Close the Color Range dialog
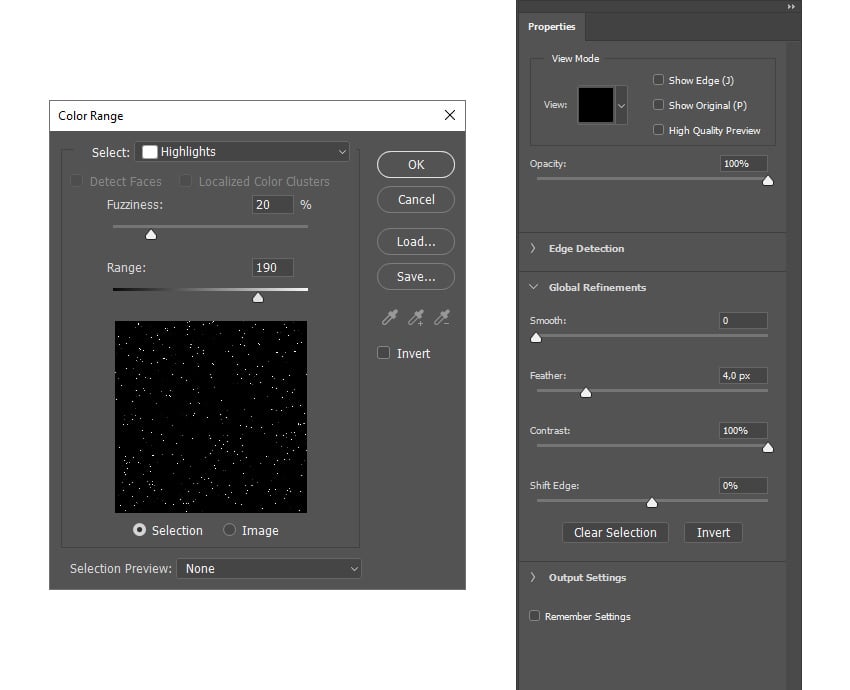The width and height of the screenshot is (850, 690). (449, 116)
